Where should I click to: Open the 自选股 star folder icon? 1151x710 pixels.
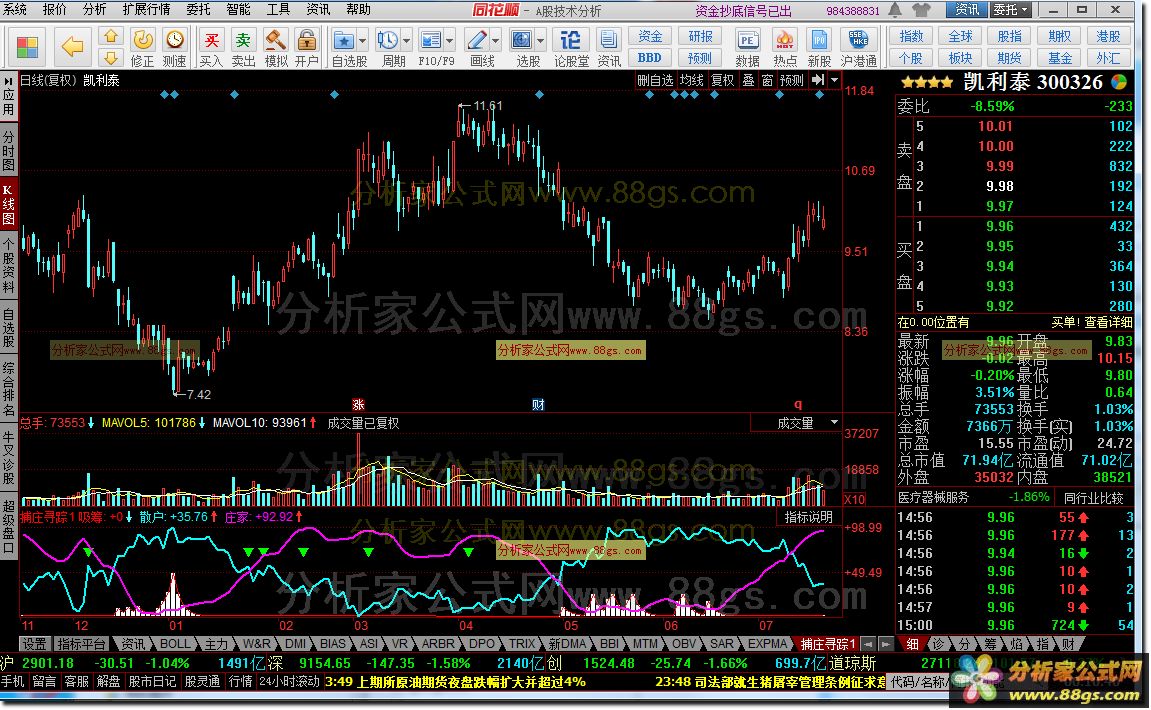pyautogui.click(x=343, y=40)
